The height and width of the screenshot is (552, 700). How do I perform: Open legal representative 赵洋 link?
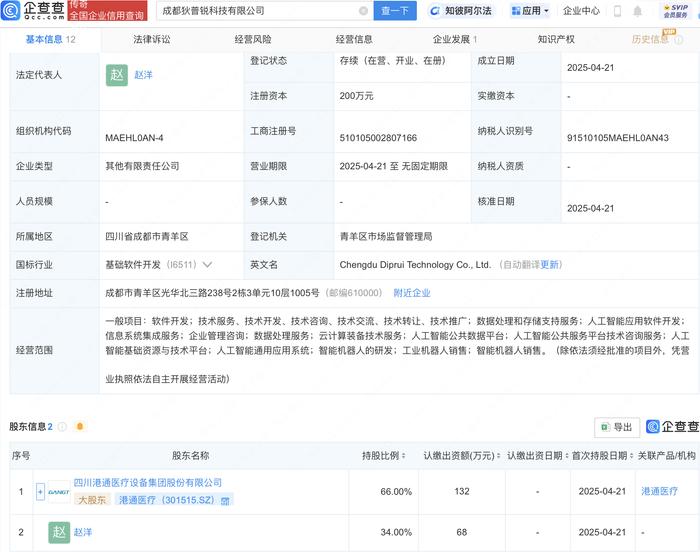143,75
